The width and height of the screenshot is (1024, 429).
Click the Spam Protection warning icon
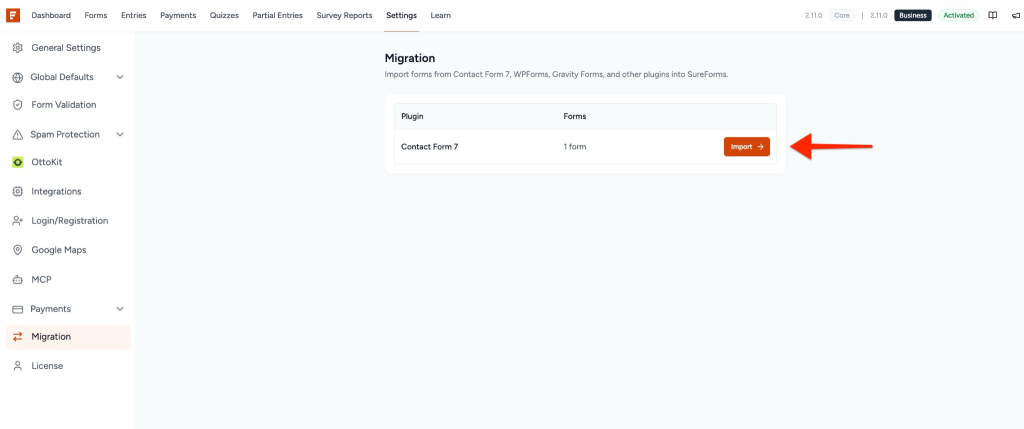(x=18, y=135)
